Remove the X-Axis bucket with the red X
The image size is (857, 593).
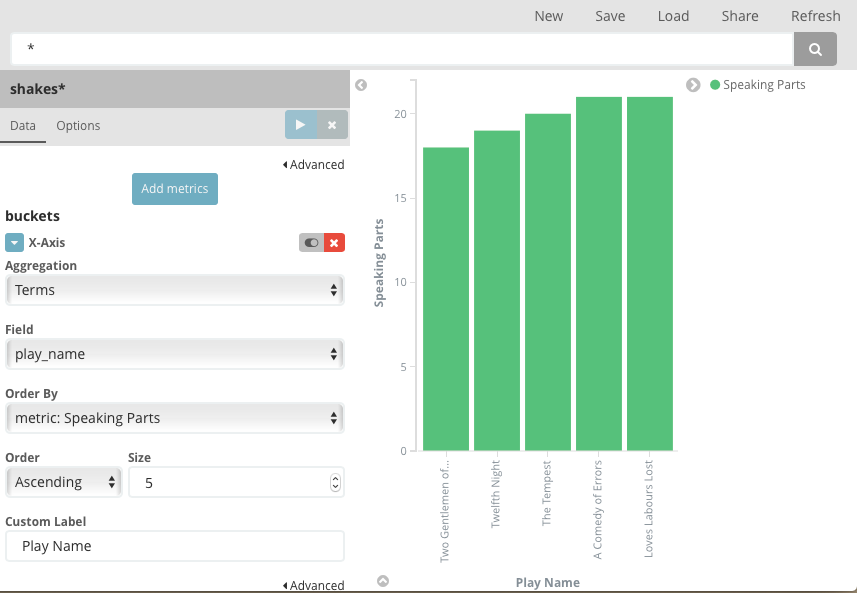coord(334,242)
